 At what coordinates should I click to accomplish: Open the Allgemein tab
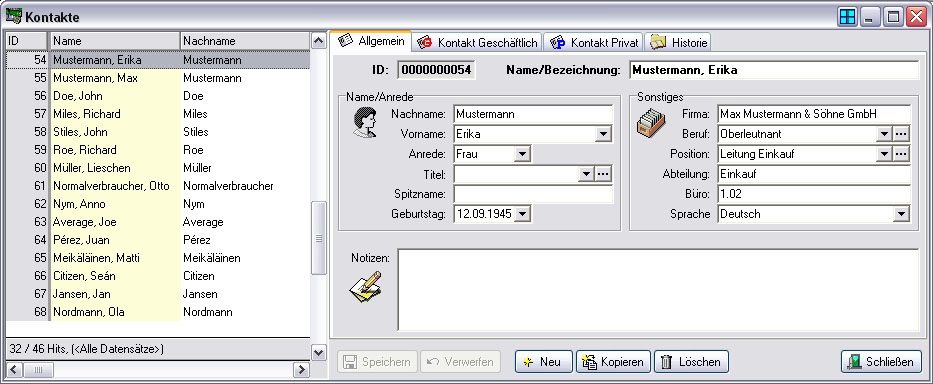[x=371, y=41]
